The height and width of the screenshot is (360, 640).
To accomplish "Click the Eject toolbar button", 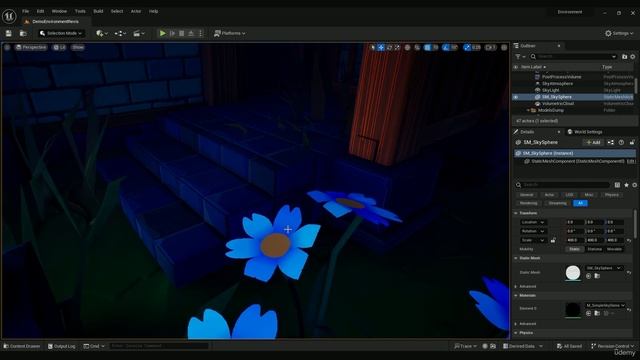I will pyautogui.click(x=191, y=33).
